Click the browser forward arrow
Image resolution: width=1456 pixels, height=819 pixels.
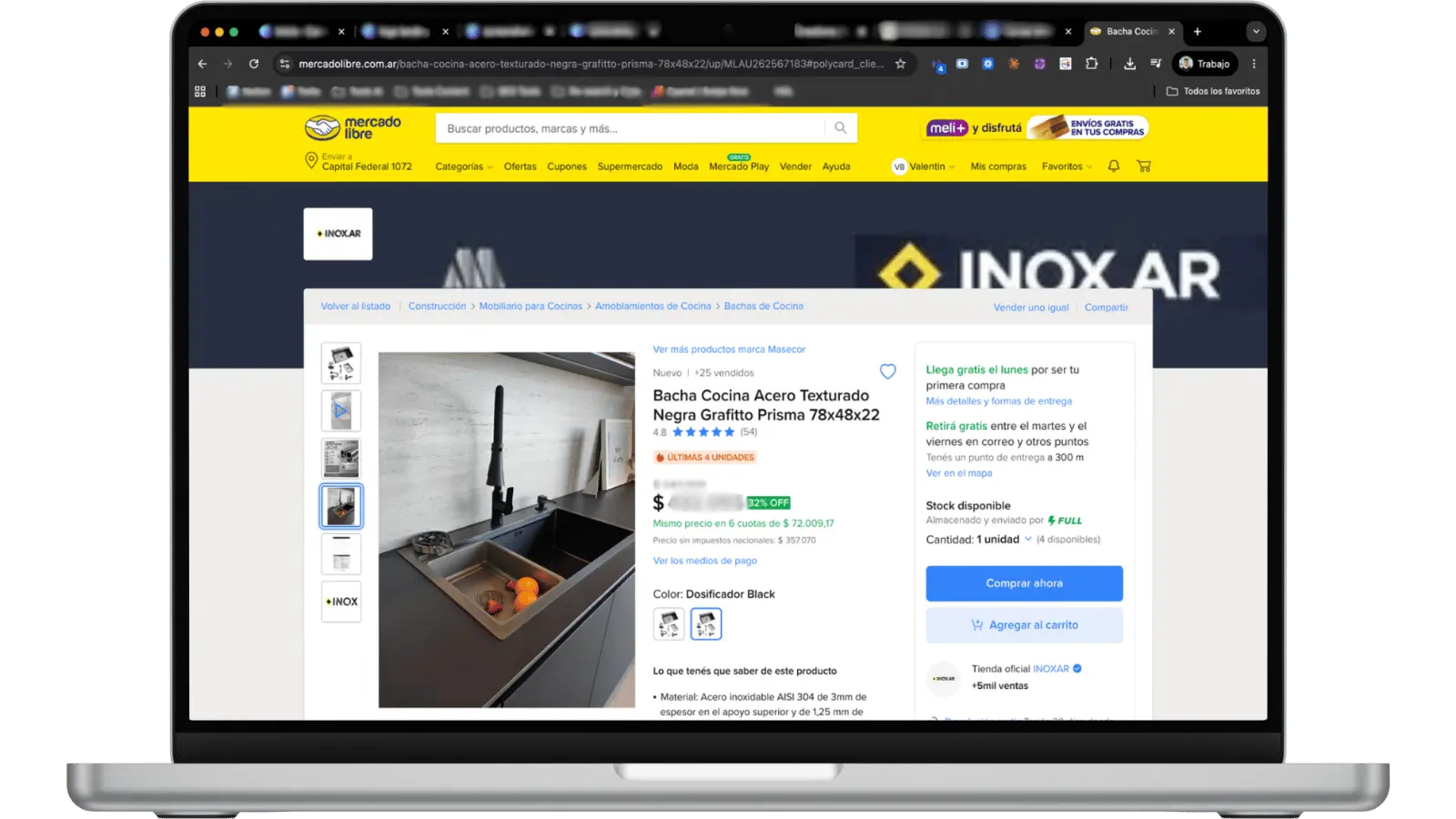227,64
